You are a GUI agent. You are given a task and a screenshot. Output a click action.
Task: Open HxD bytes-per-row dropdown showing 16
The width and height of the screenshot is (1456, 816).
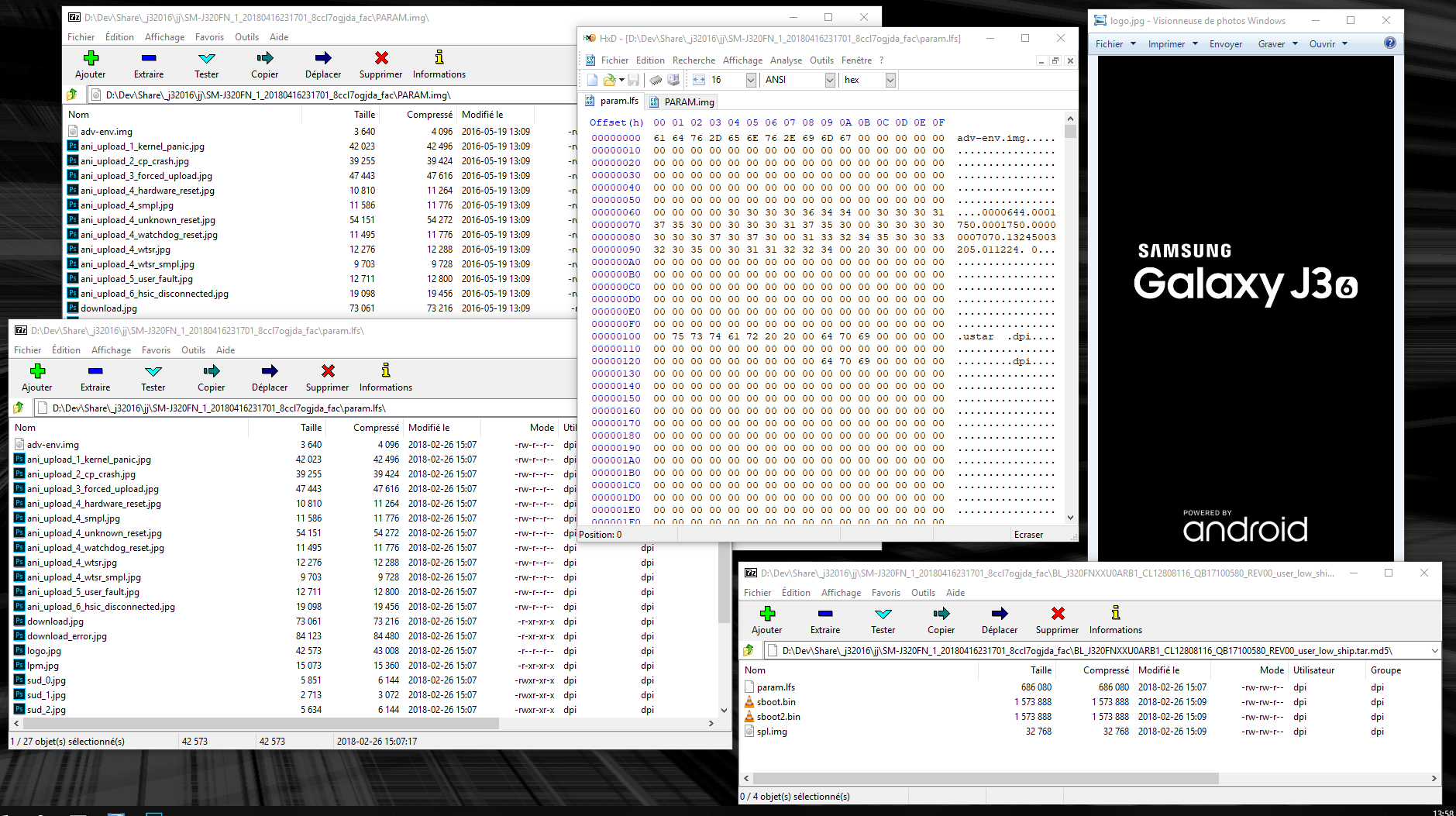751,80
